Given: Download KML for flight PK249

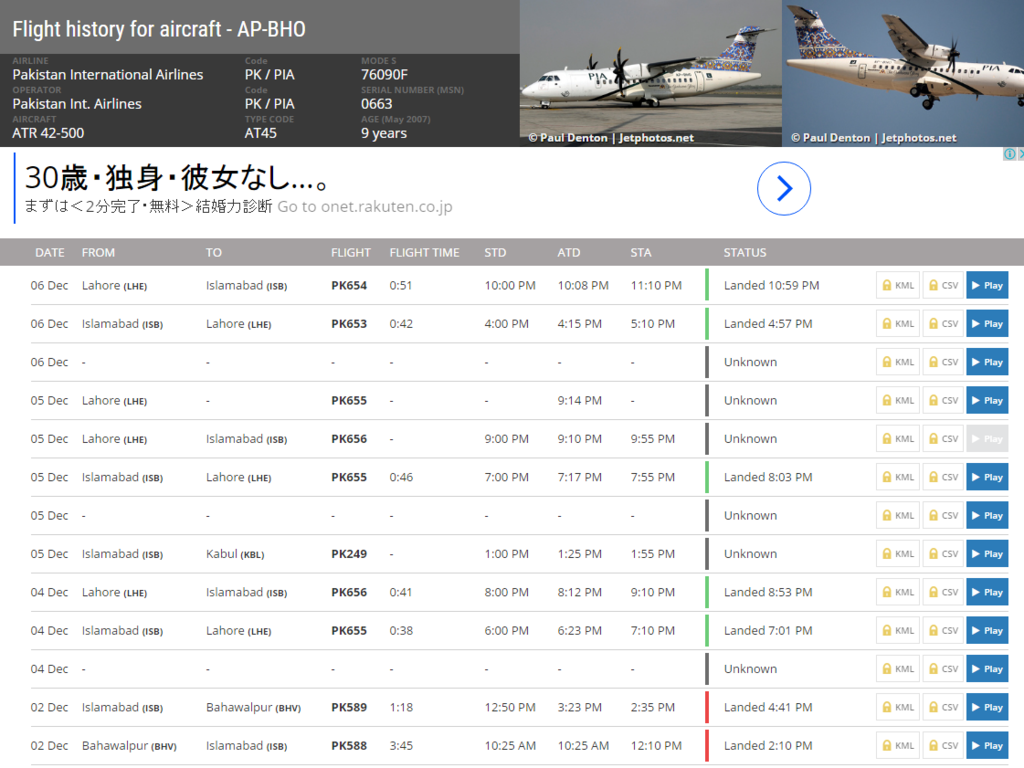Looking at the screenshot, I should click(898, 554).
